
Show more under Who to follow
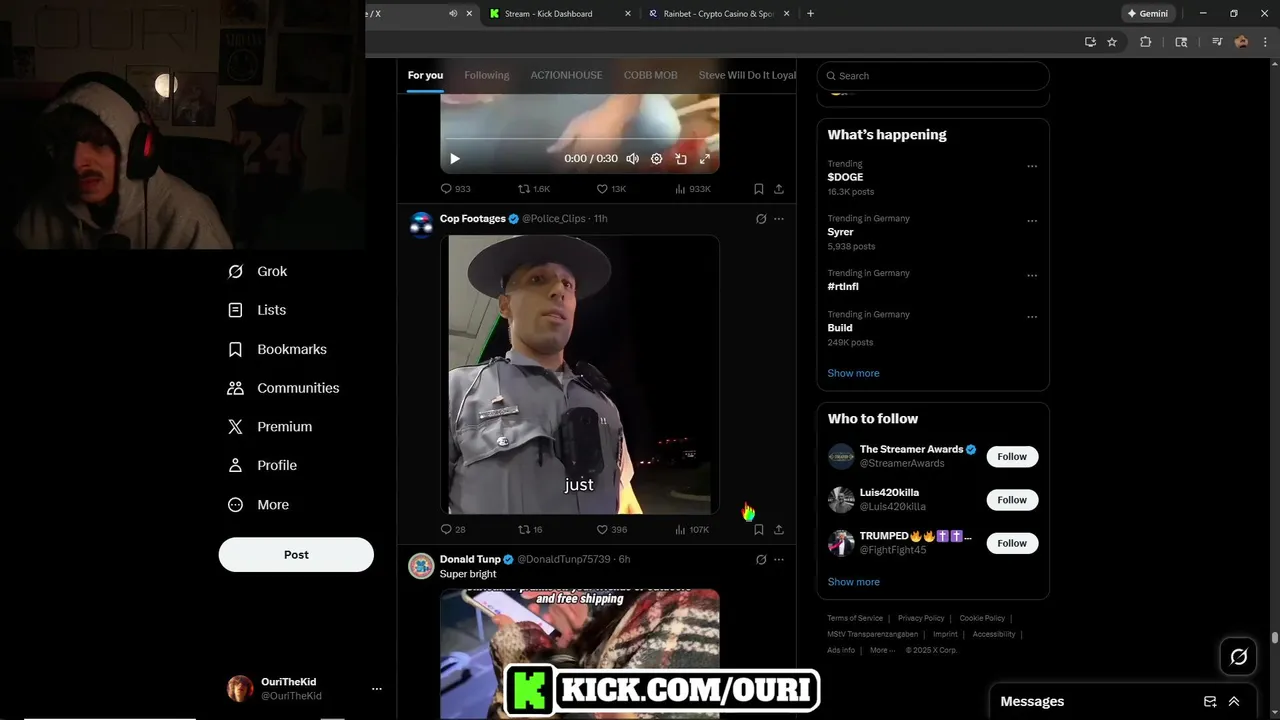click(x=853, y=582)
